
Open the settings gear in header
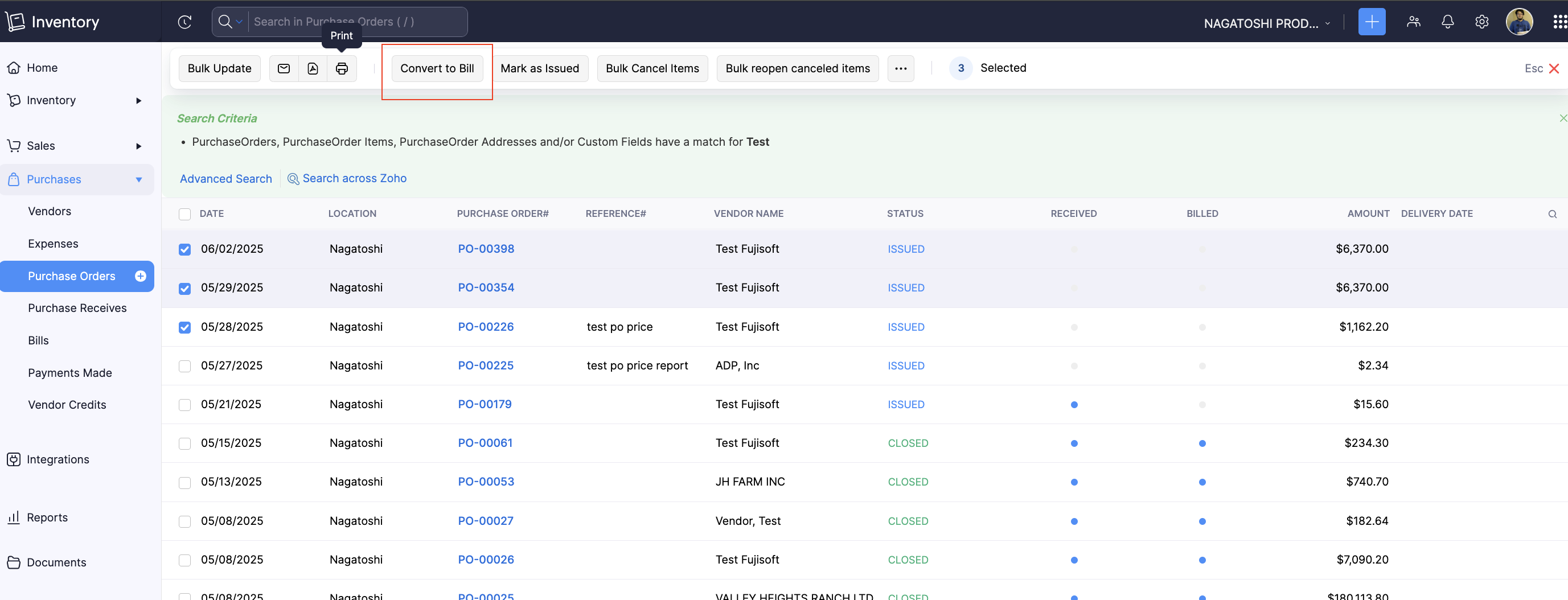click(1481, 23)
